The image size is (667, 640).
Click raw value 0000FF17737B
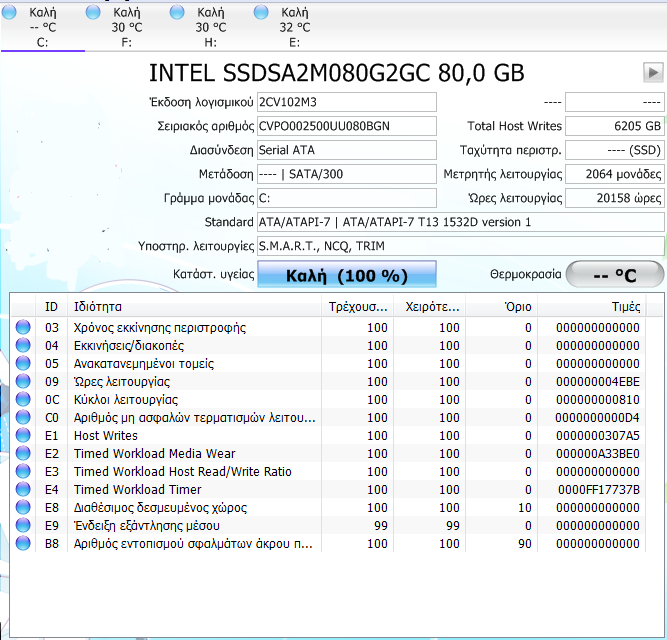pos(599,489)
